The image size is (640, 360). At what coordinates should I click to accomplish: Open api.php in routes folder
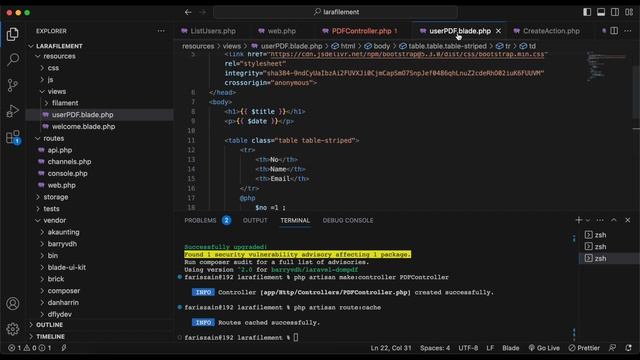pos(60,150)
